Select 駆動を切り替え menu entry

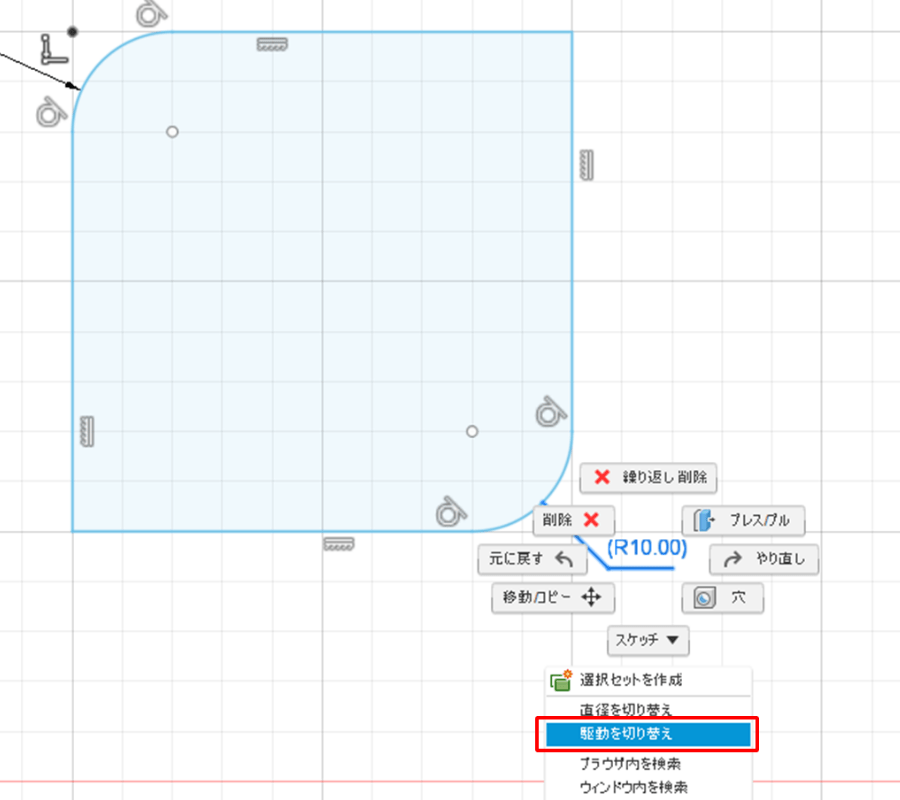(x=648, y=734)
